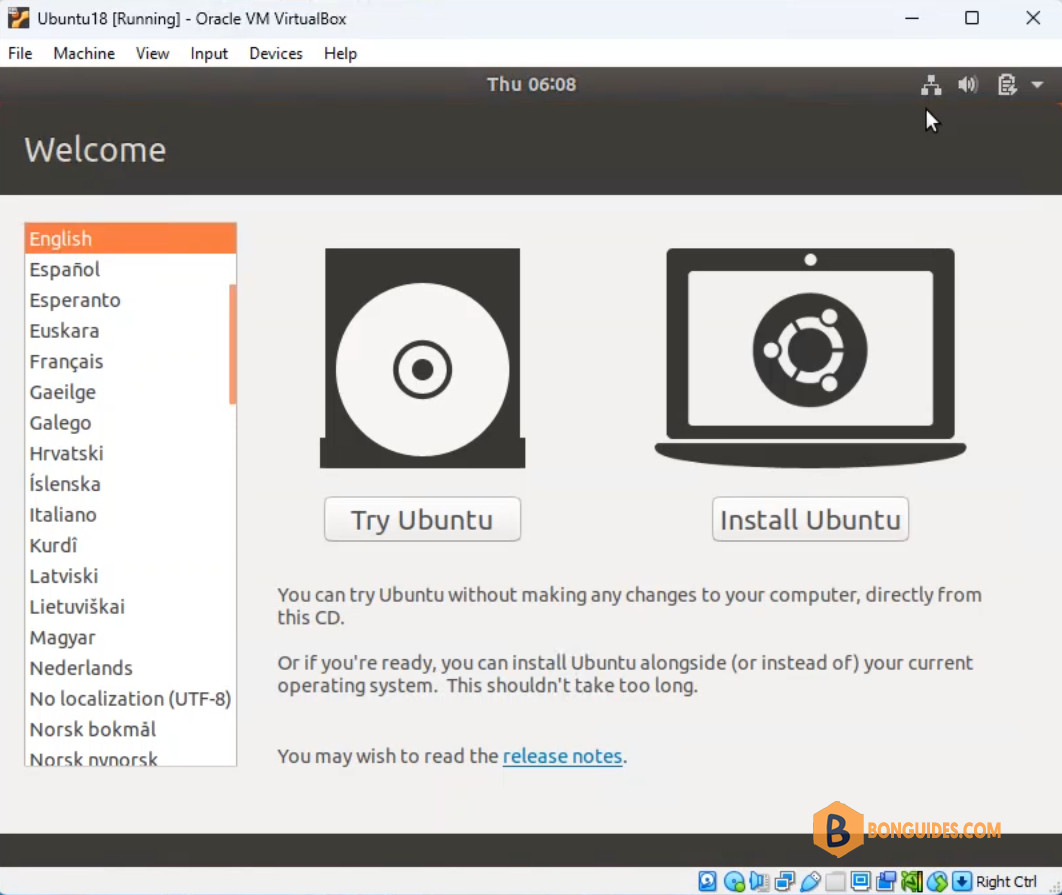
Task: Select Gaeilge language
Action: (131, 392)
